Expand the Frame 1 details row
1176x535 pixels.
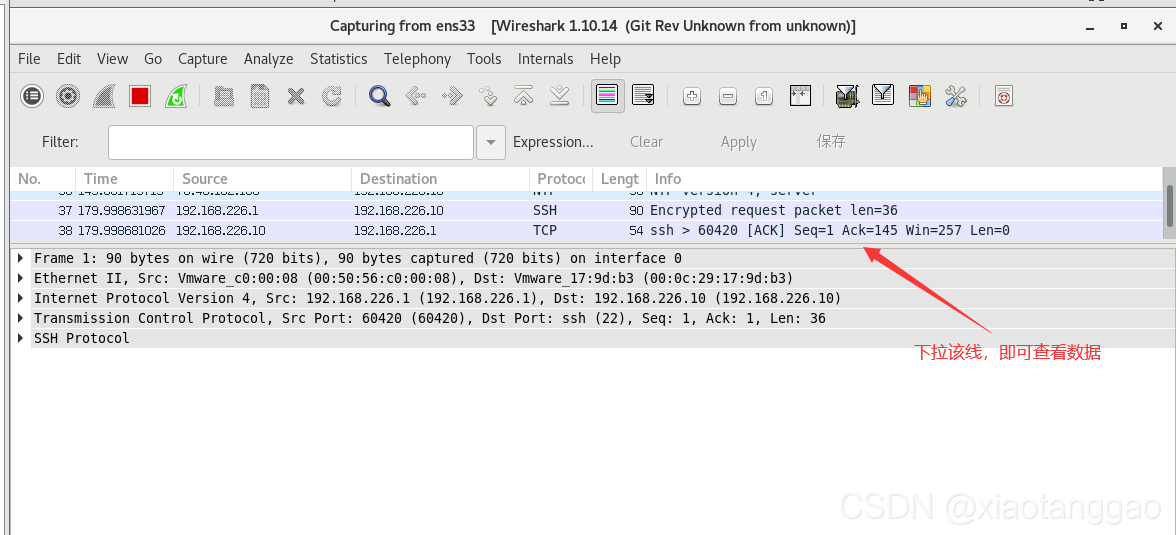[21, 258]
